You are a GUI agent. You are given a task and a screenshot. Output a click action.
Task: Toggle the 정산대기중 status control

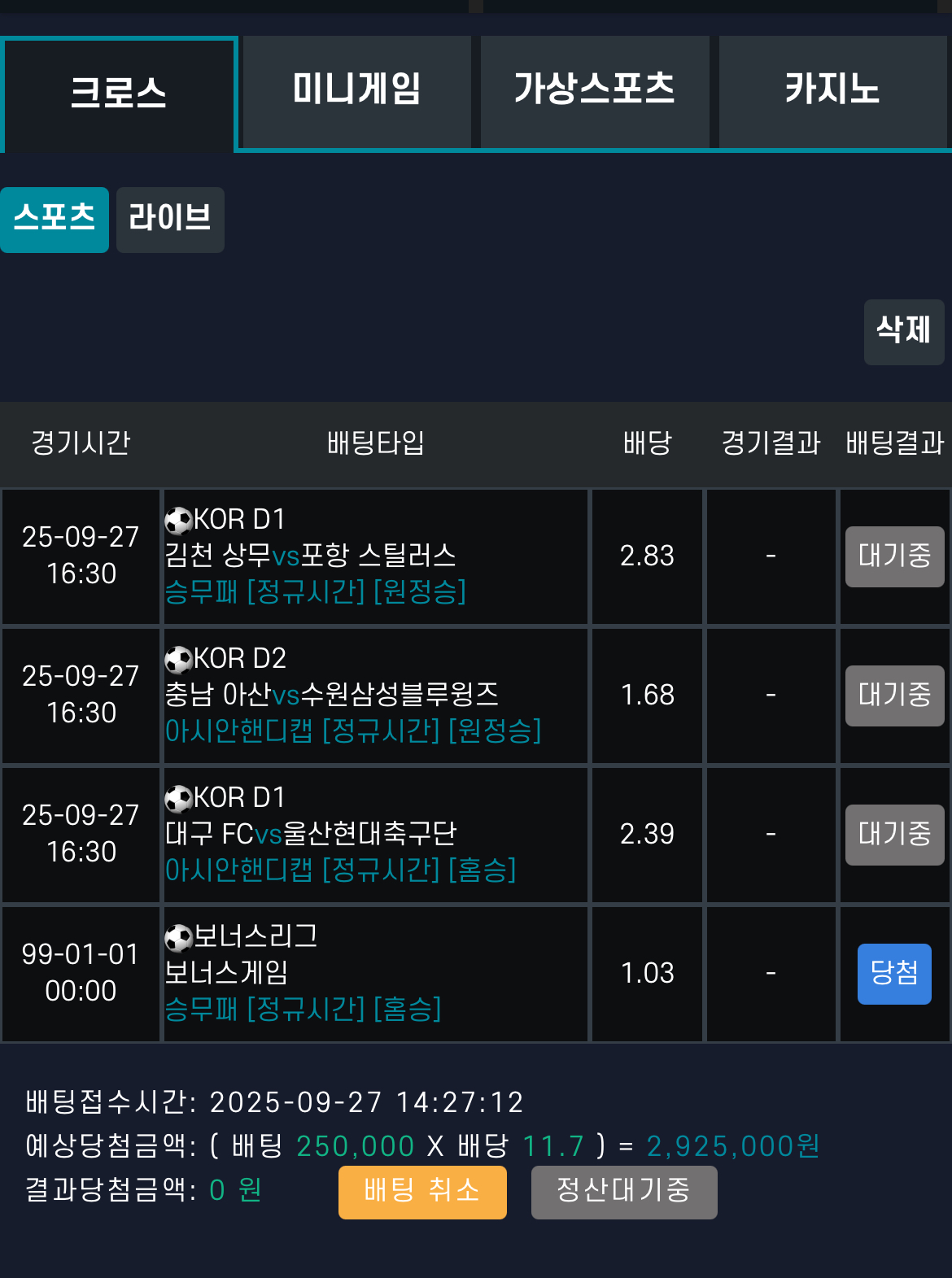tap(624, 1192)
